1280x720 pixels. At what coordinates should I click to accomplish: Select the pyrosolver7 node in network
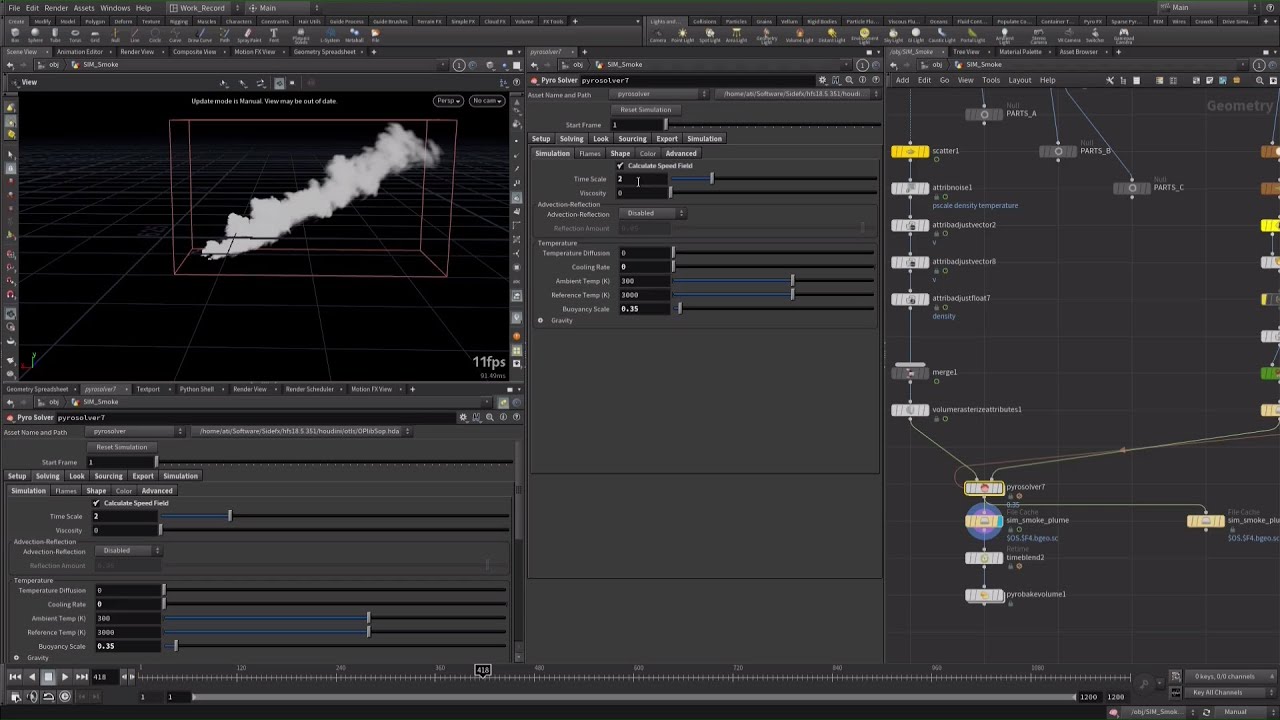984,487
